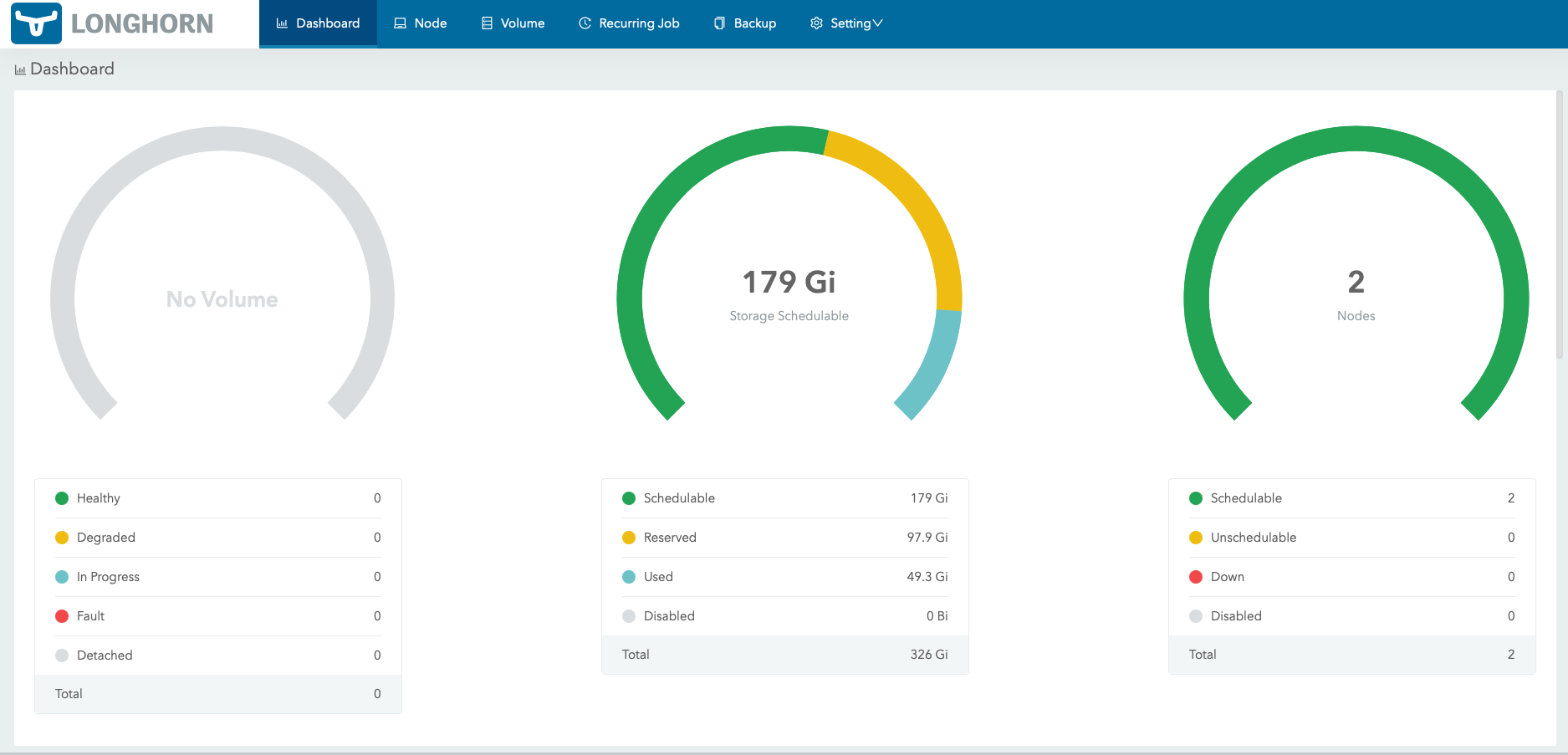Click the database icon in the Volume tab
Image resolution: width=1568 pixels, height=755 pixels.
(x=487, y=23)
